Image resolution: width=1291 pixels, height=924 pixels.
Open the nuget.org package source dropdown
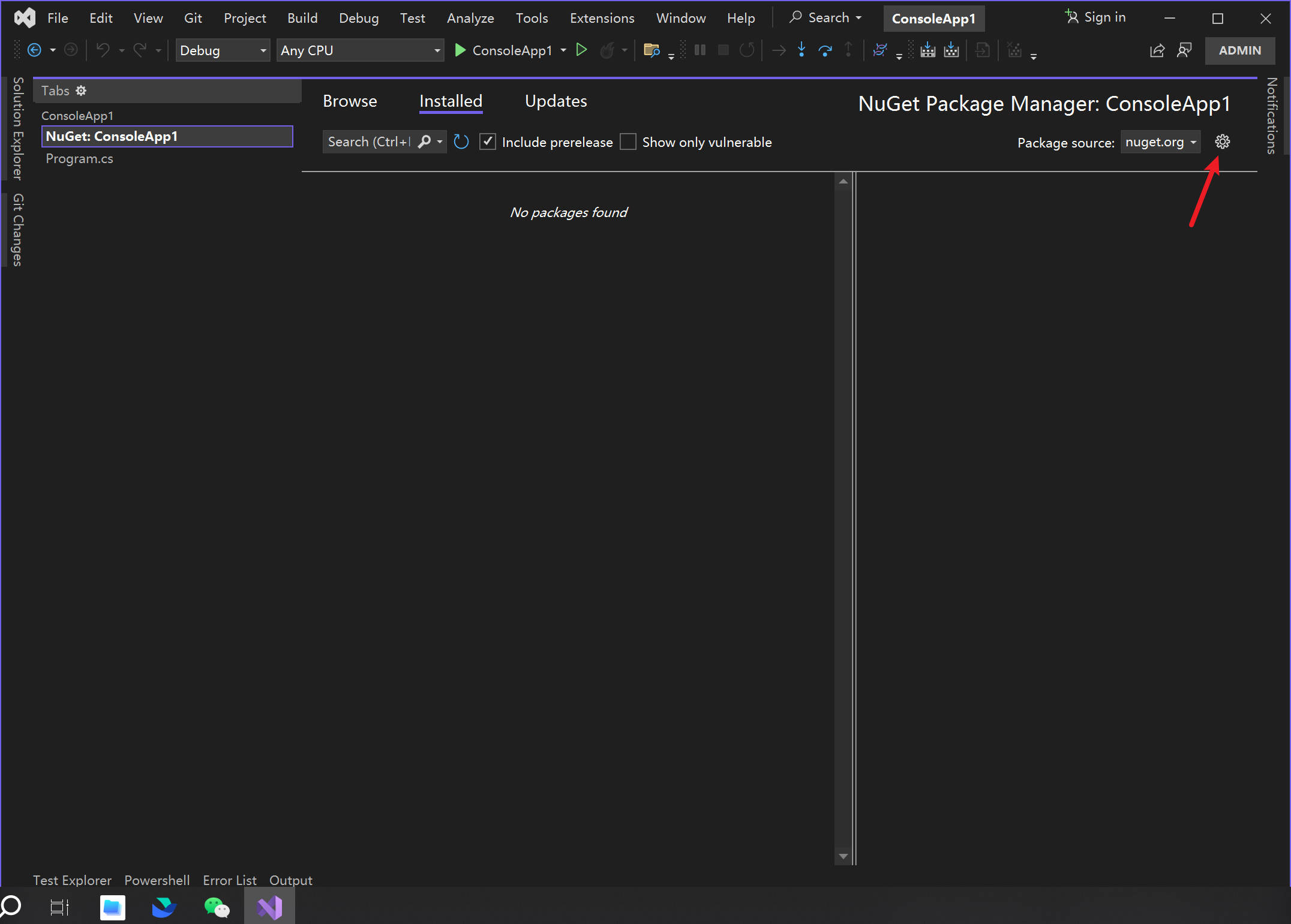[x=1160, y=142]
